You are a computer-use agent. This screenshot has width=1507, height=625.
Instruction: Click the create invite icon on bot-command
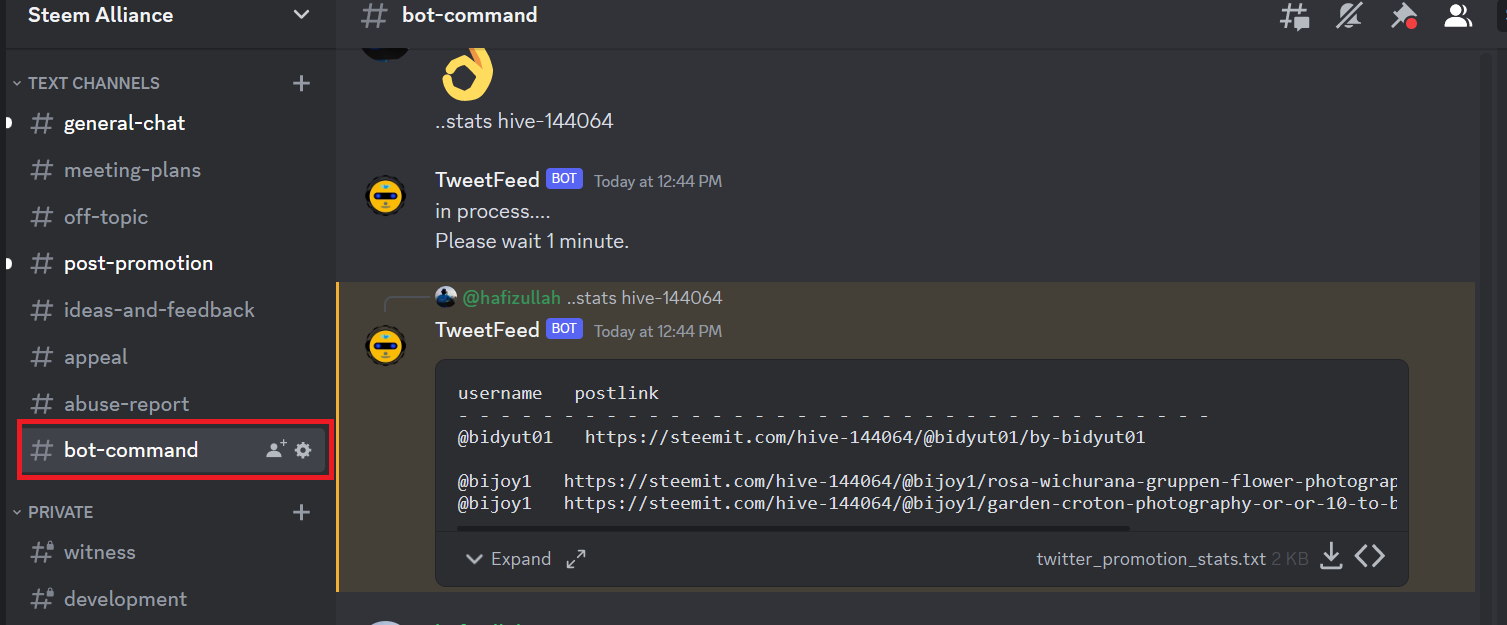[x=276, y=450]
